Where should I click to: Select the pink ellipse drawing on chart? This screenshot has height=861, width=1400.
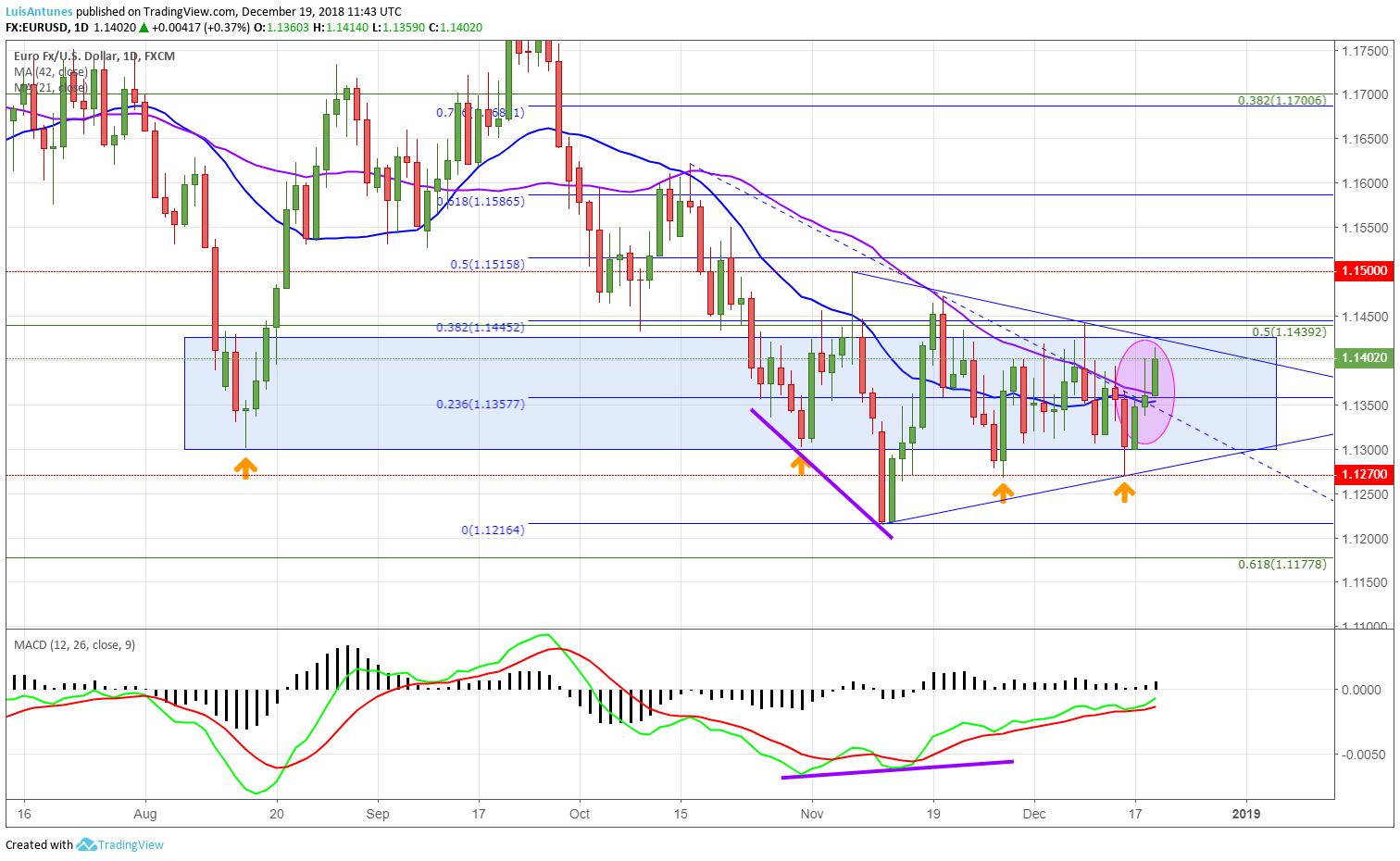coord(1145,392)
